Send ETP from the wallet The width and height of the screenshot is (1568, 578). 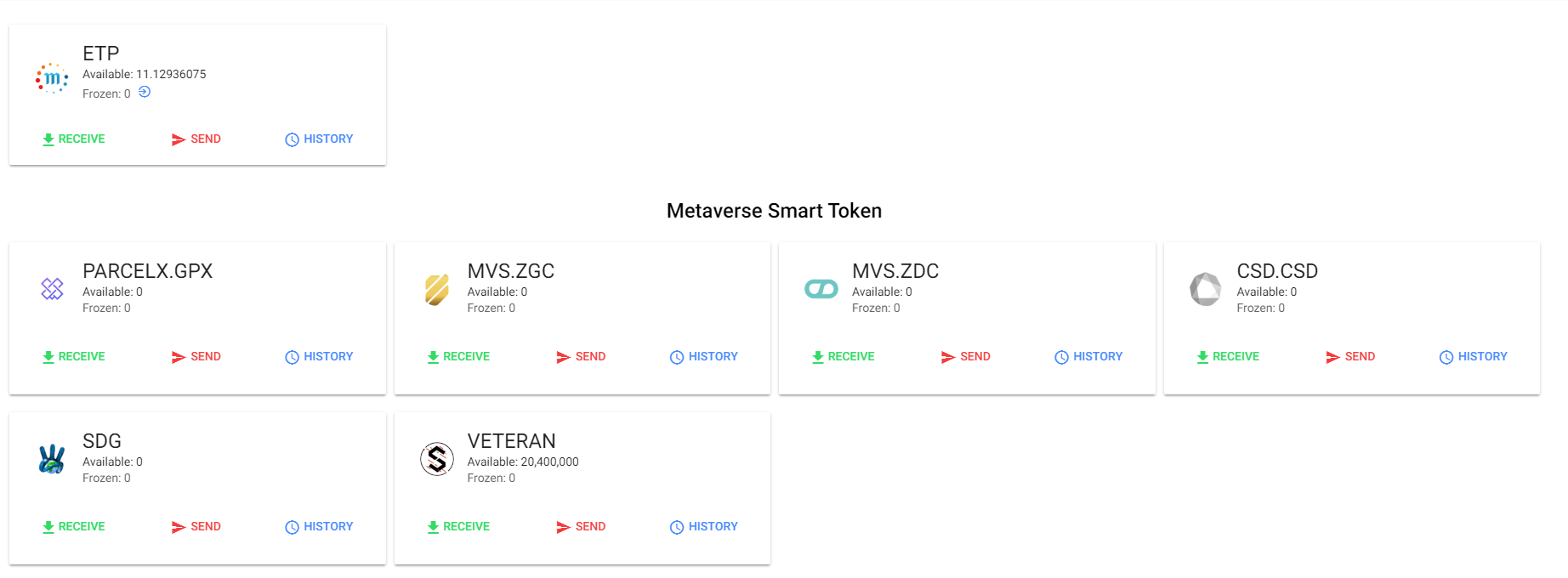click(196, 139)
